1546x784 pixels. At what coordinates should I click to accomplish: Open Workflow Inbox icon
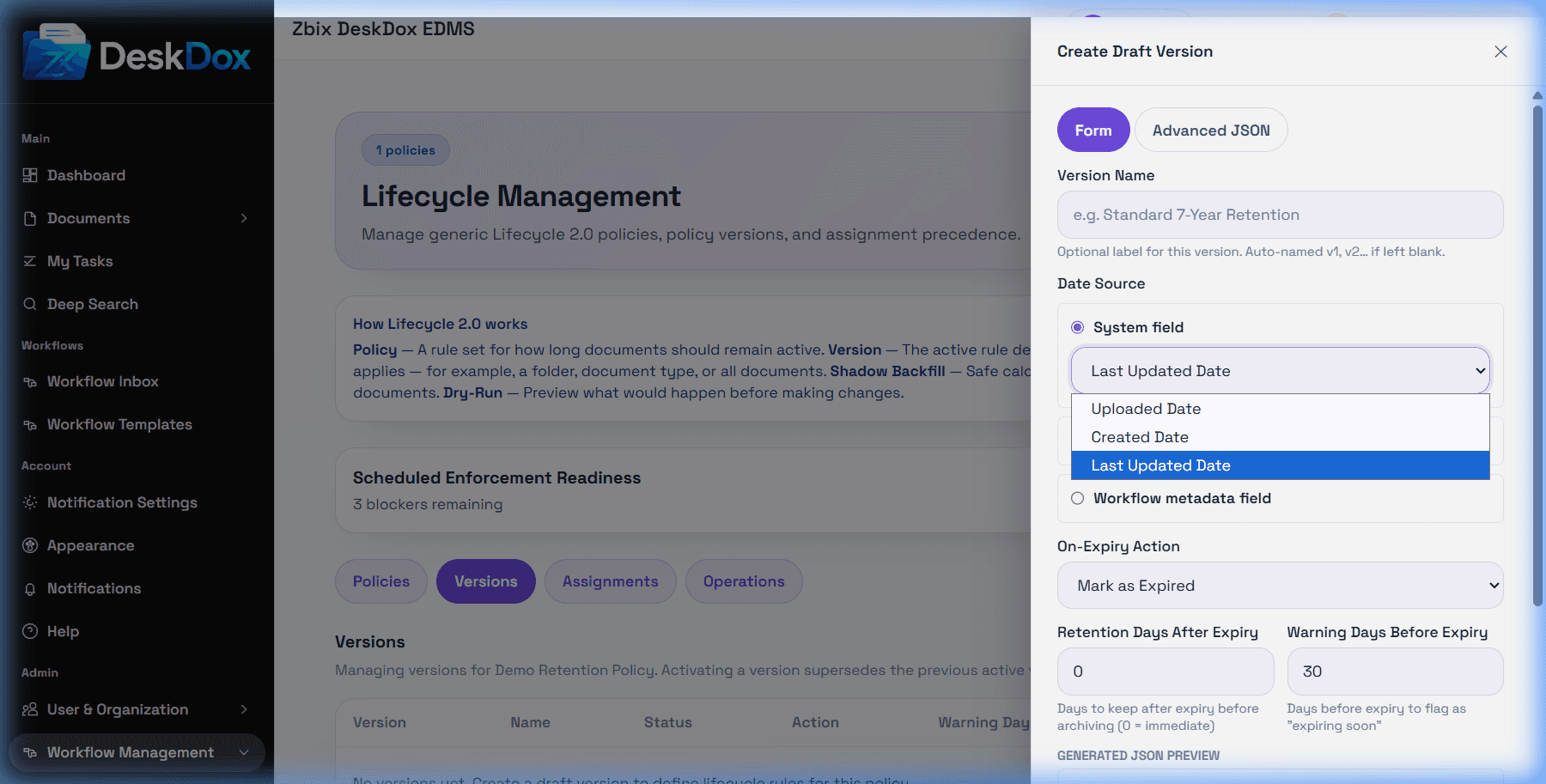(30, 381)
